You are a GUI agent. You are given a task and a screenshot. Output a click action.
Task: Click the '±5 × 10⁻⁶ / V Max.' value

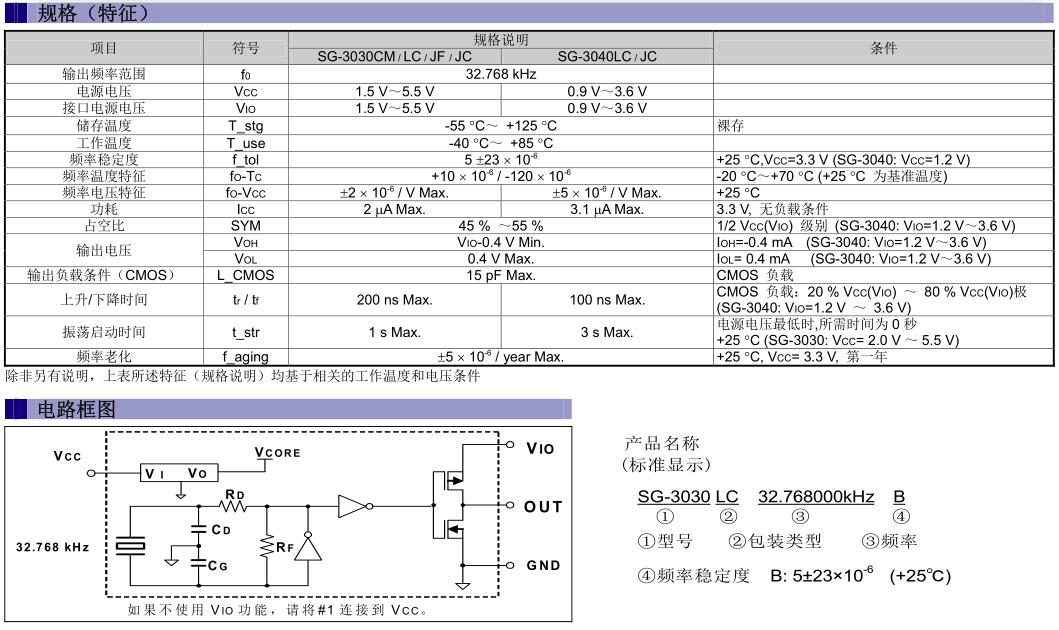click(606, 192)
